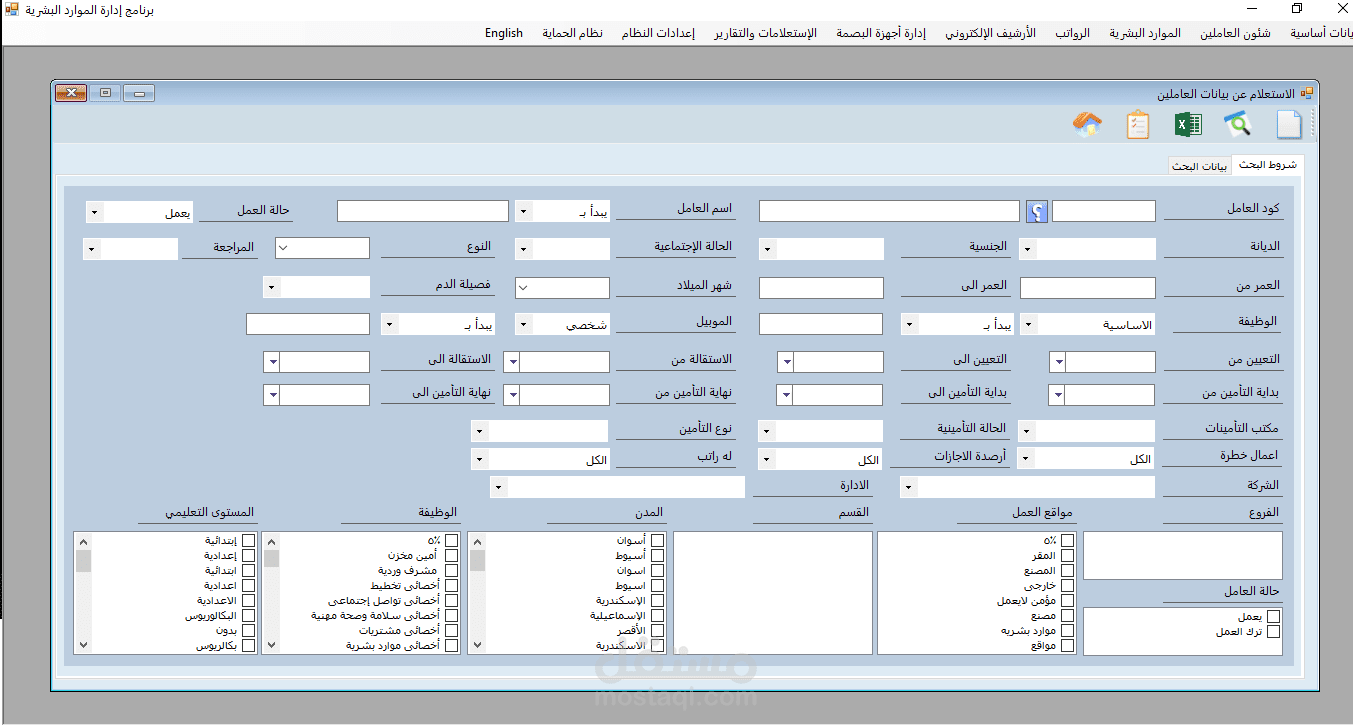Viewport: 1353px width, 726px height.
Task: Open the إعدادات النظام menu
Action: 658,33
